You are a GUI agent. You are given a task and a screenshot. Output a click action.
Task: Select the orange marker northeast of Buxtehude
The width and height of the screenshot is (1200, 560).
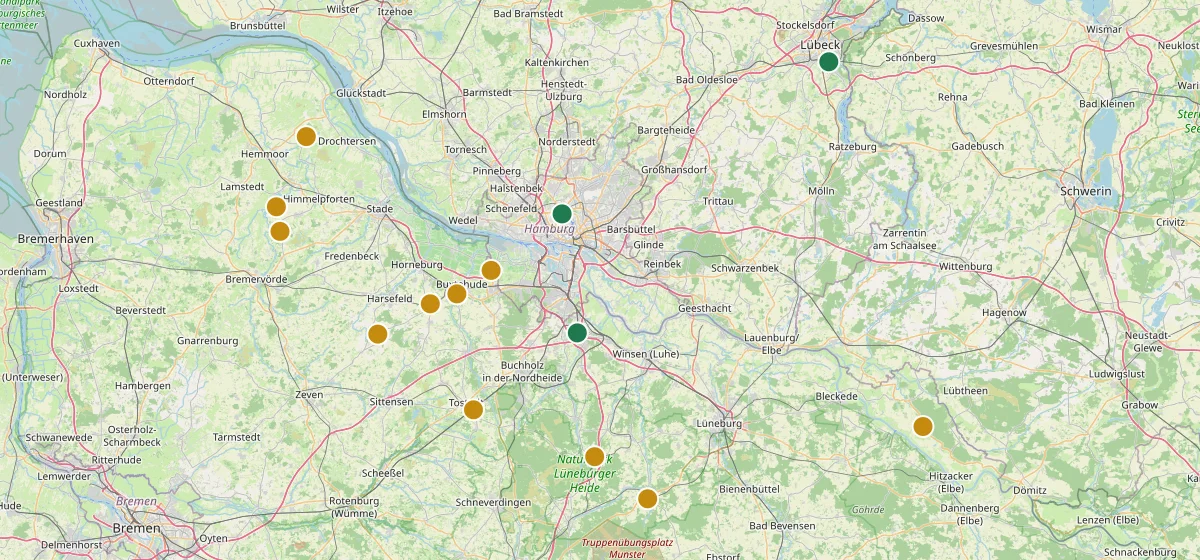click(x=491, y=270)
